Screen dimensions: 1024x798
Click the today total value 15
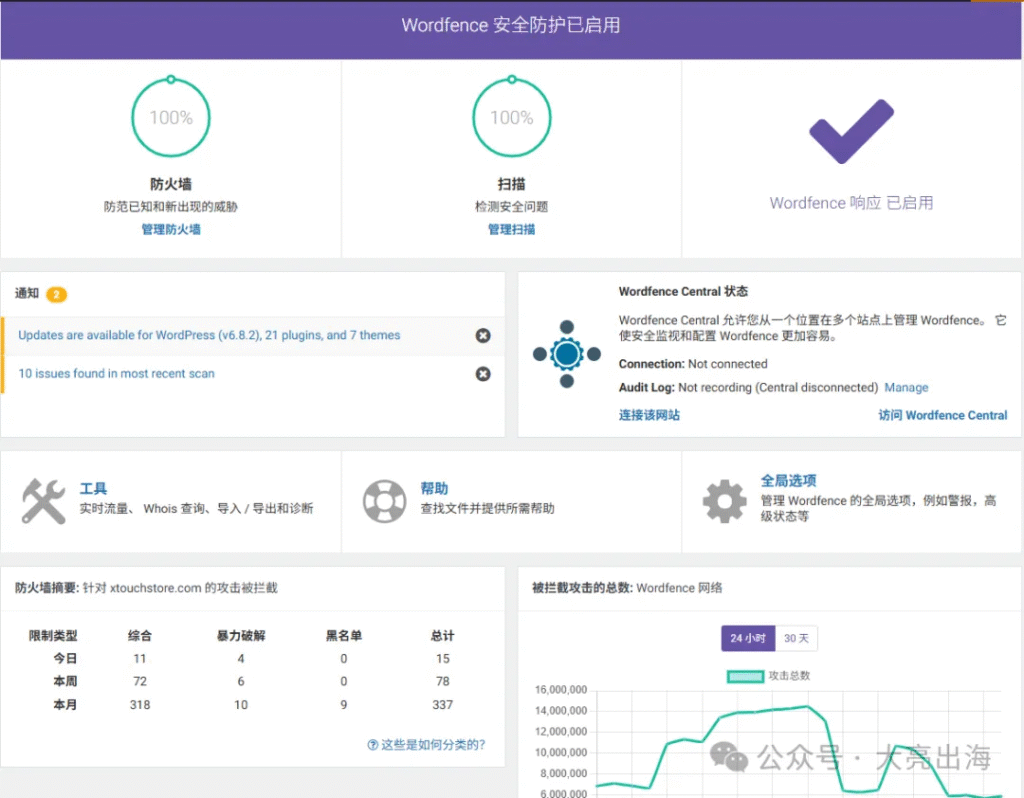[442, 658]
